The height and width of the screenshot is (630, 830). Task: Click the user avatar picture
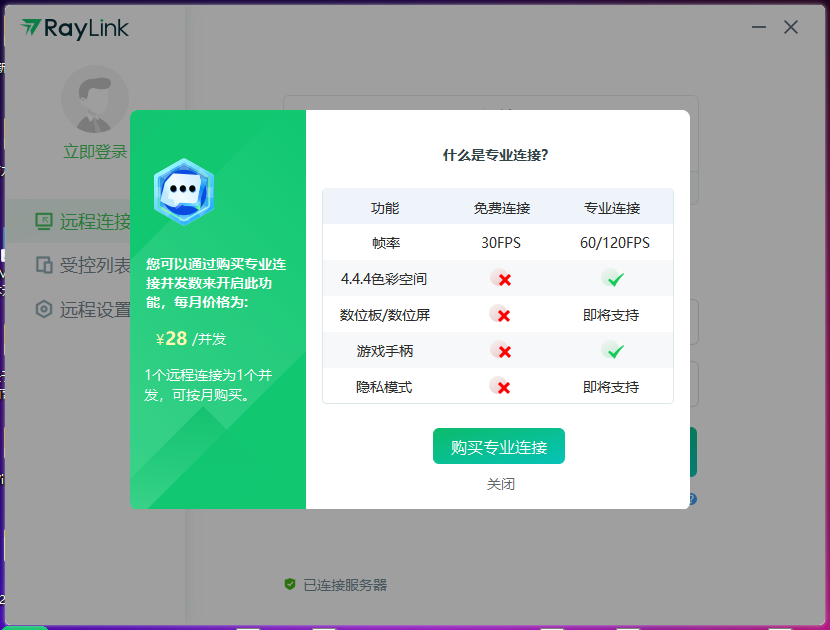tap(95, 100)
